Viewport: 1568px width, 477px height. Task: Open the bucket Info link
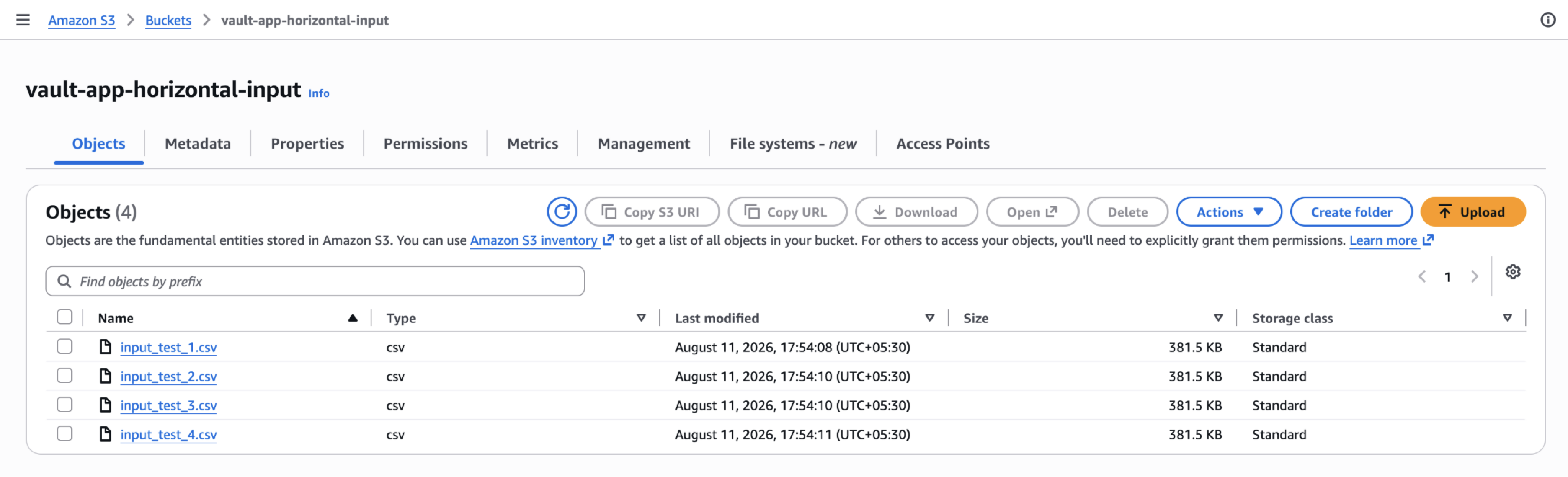(x=319, y=93)
